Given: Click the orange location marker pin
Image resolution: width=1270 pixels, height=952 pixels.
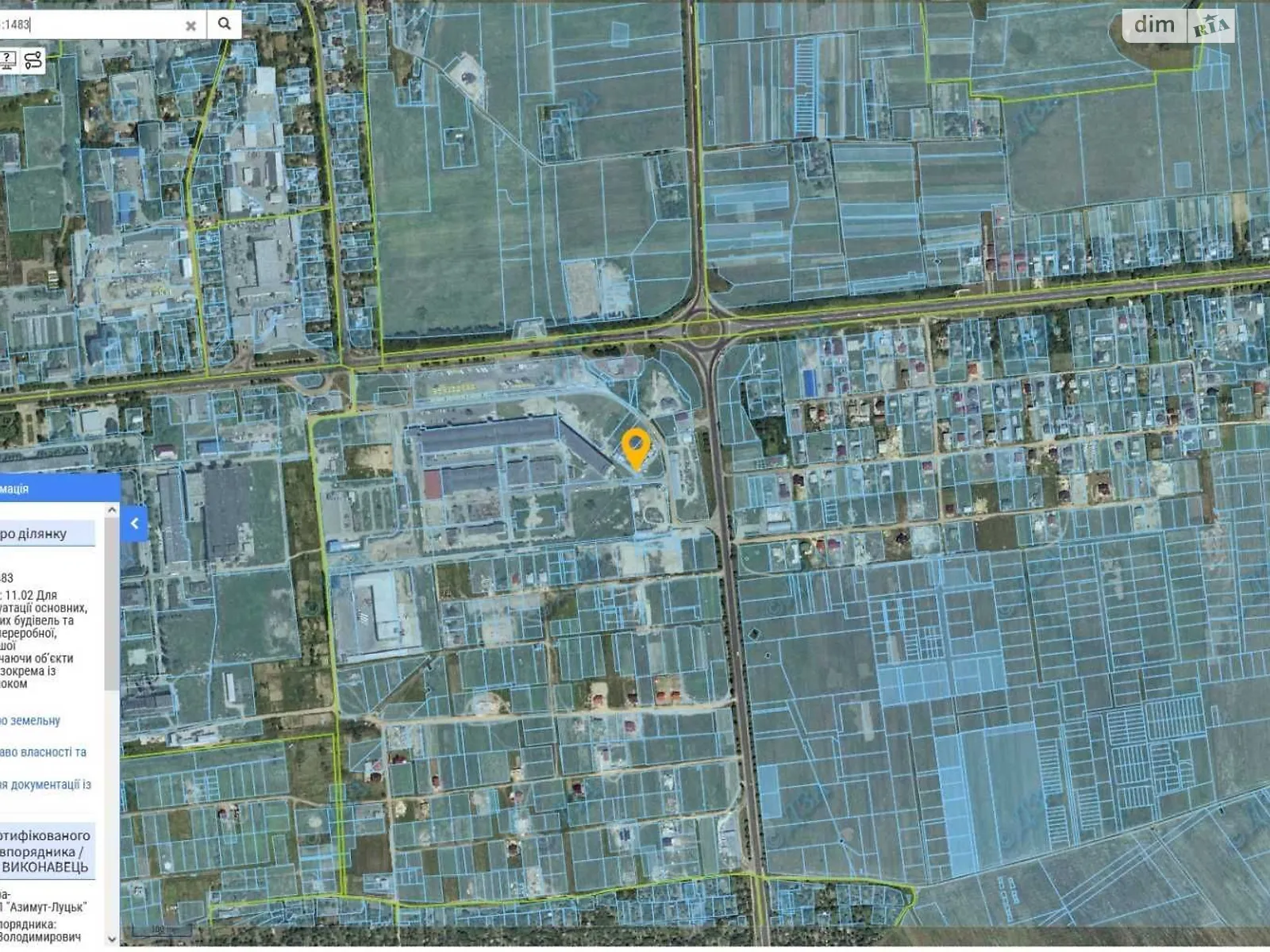Looking at the screenshot, I should tap(635, 448).
